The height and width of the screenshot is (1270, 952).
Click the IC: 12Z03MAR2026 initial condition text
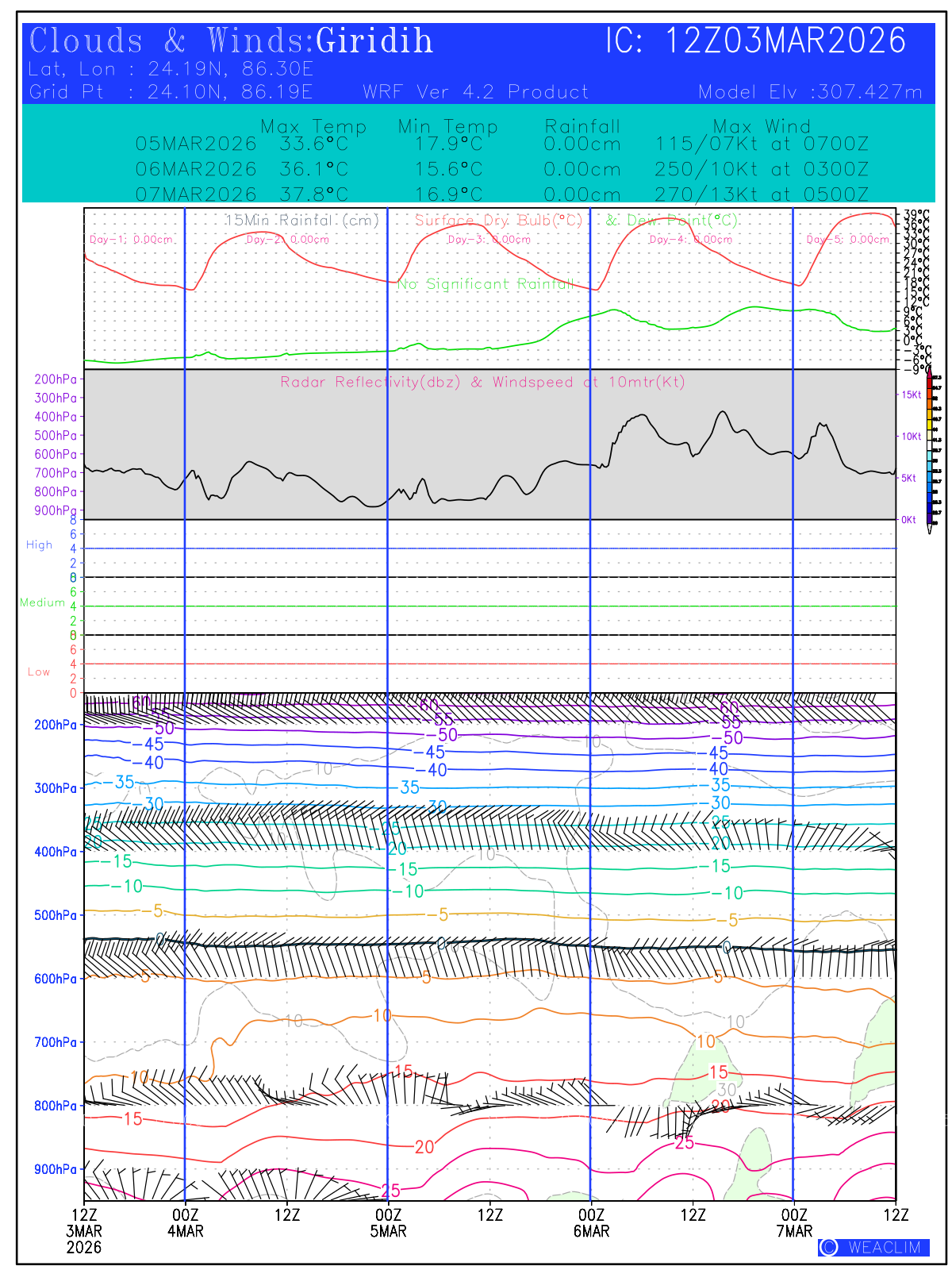755,41
